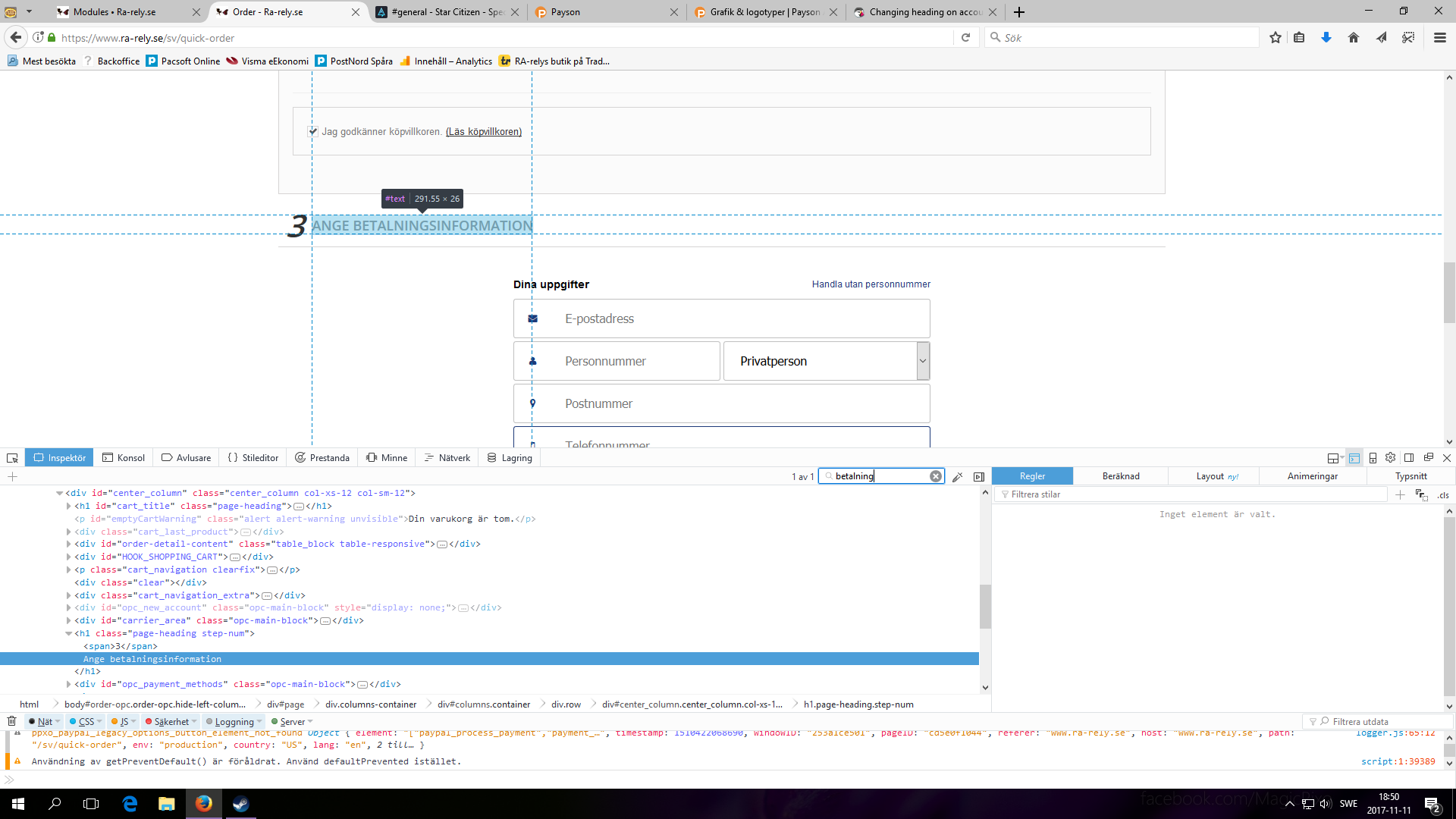Screen dimensions: 1456x819
Task: Expand the opc_payment_methods div node
Action: (69, 684)
